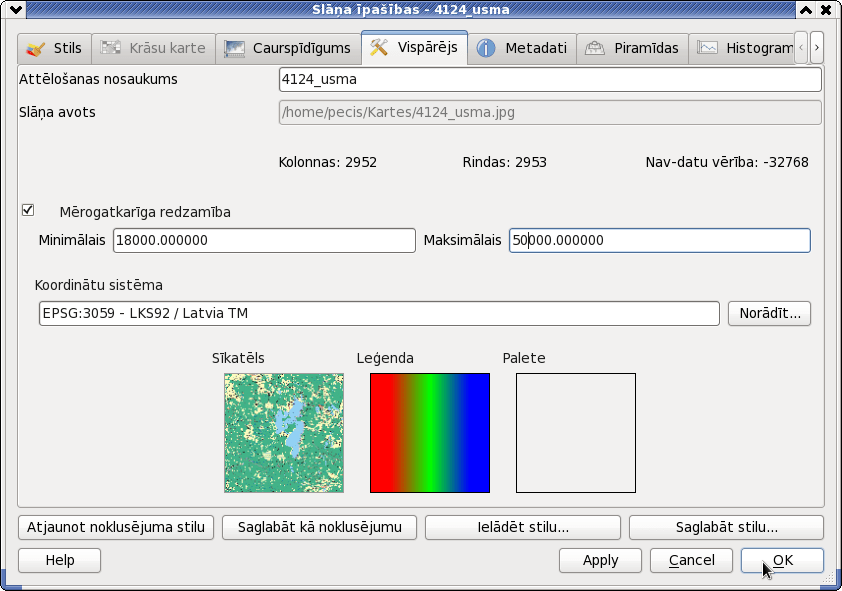Click the Slāņa avots path field
This screenshot has height=591, width=842.
click(x=550, y=112)
